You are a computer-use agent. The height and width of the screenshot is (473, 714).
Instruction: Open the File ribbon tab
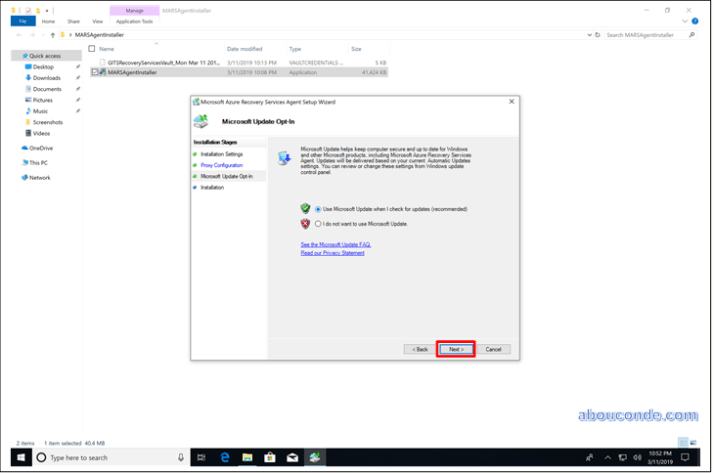click(23, 20)
